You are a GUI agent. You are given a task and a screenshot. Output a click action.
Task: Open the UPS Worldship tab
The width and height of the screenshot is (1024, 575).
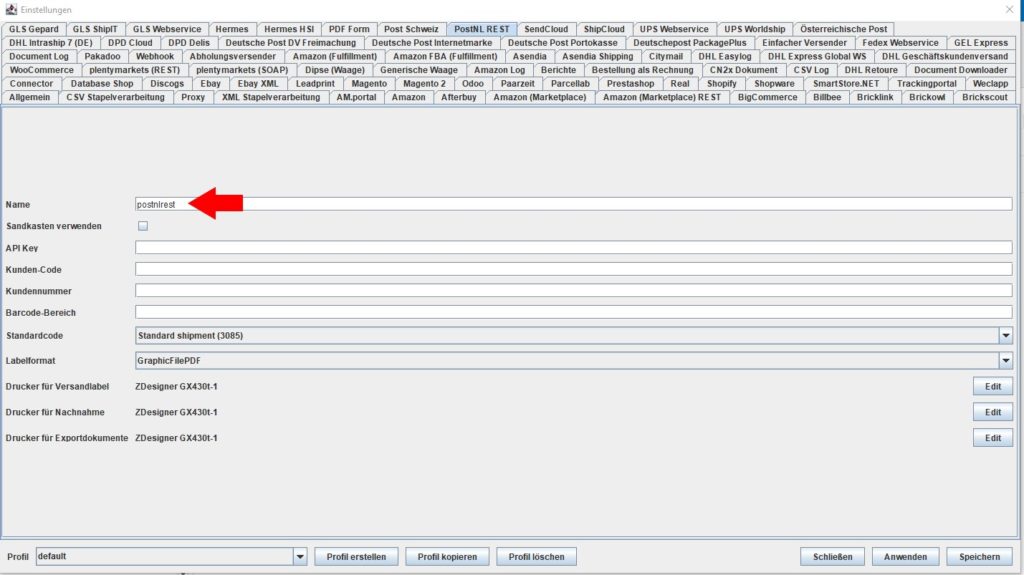point(754,29)
